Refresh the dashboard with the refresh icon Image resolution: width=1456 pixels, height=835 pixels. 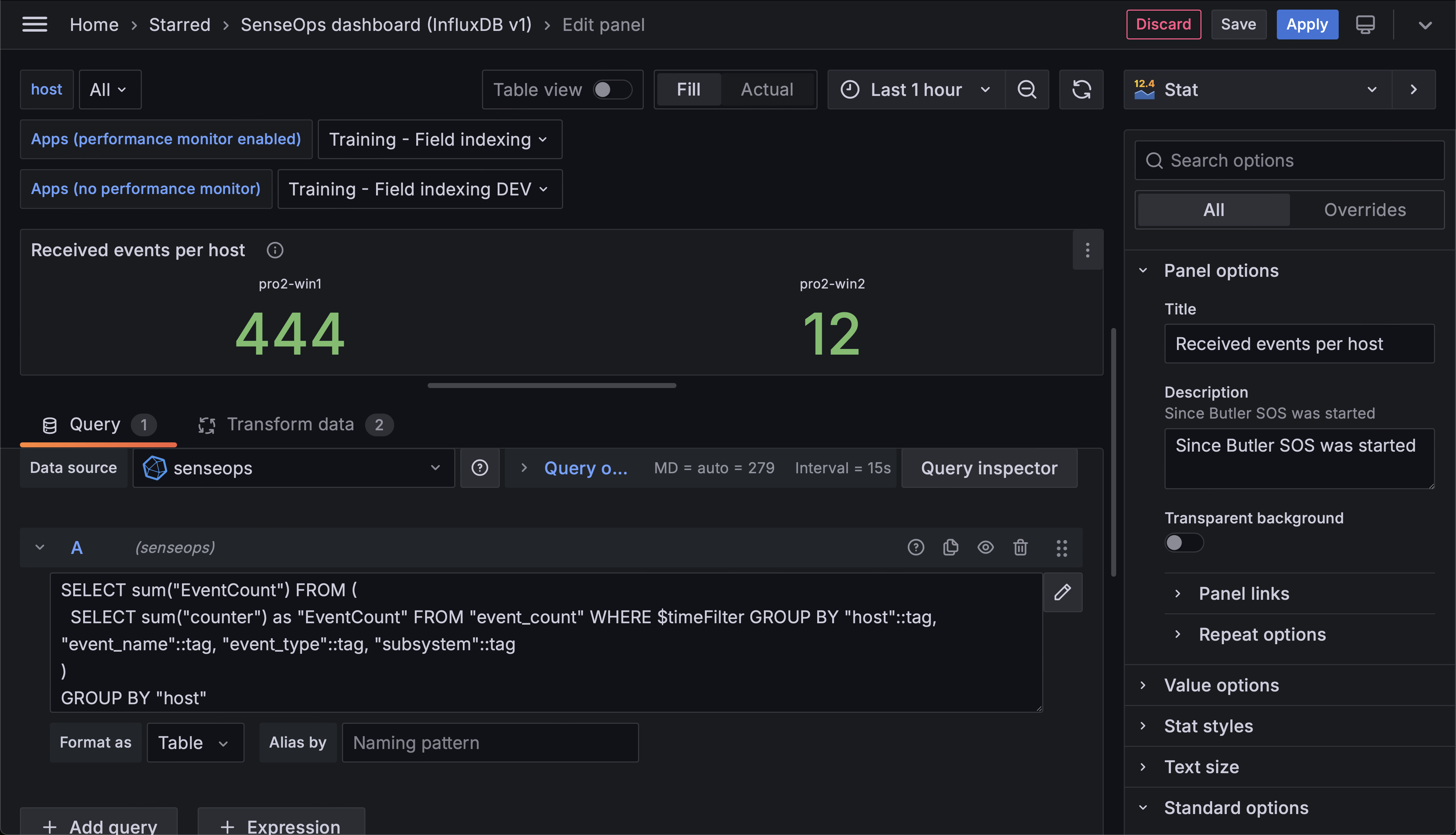click(x=1081, y=90)
